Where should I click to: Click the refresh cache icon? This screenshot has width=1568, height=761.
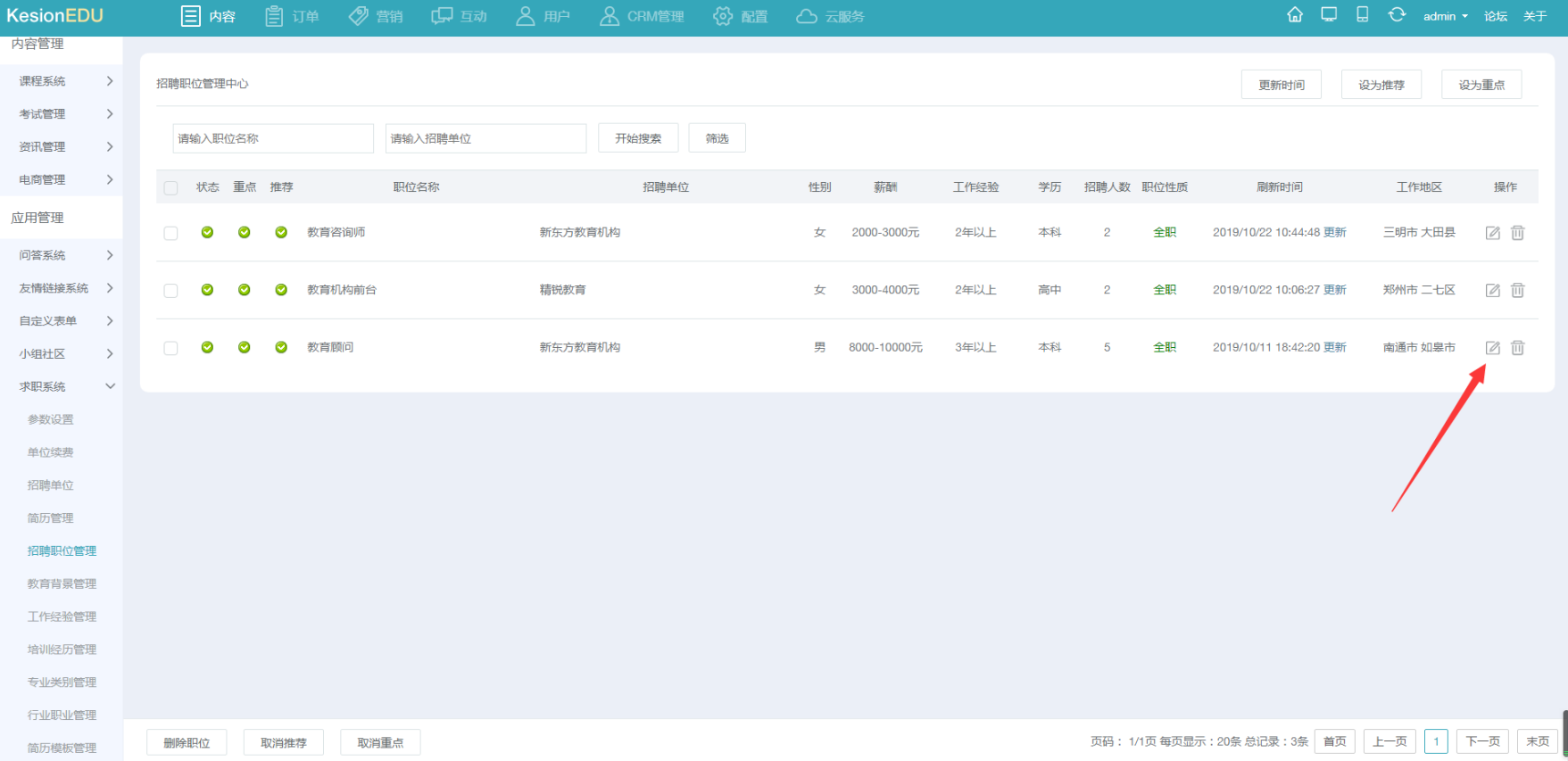(x=1397, y=15)
